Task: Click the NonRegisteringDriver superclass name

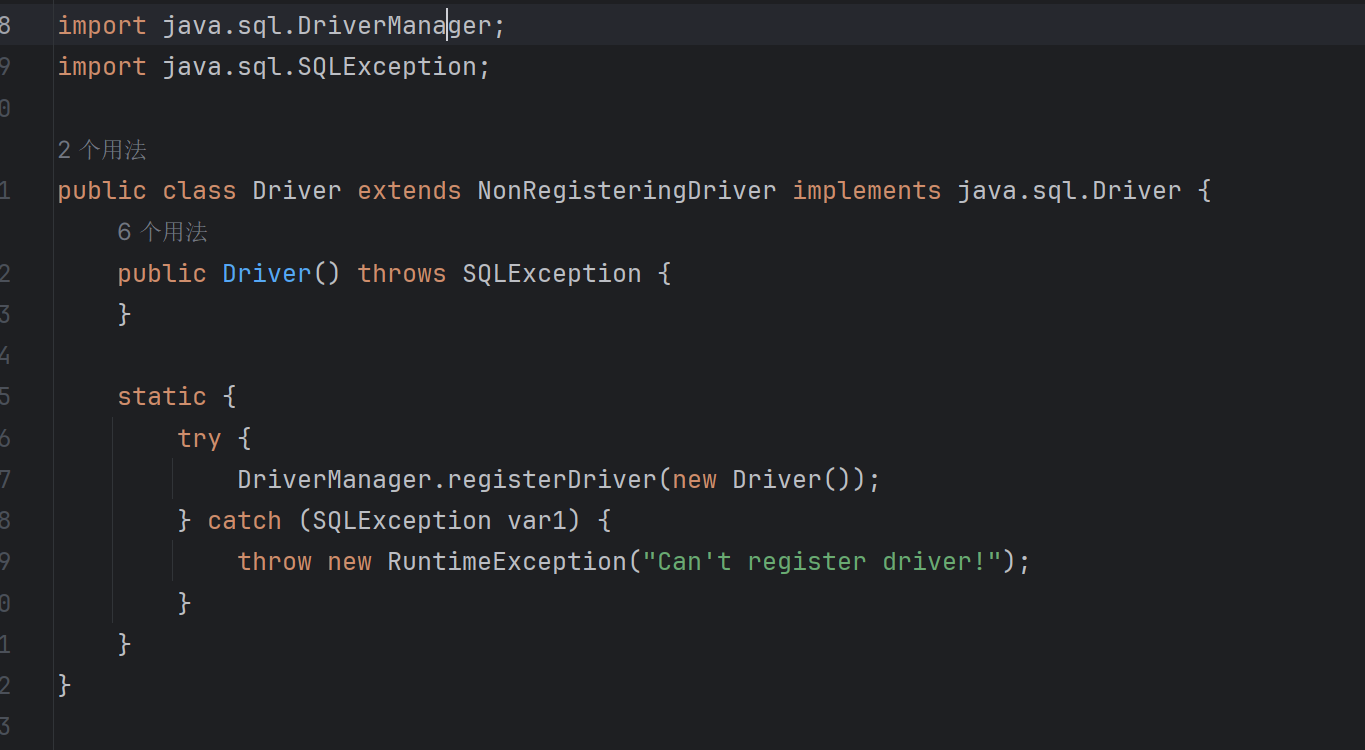Action: [x=627, y=191]
